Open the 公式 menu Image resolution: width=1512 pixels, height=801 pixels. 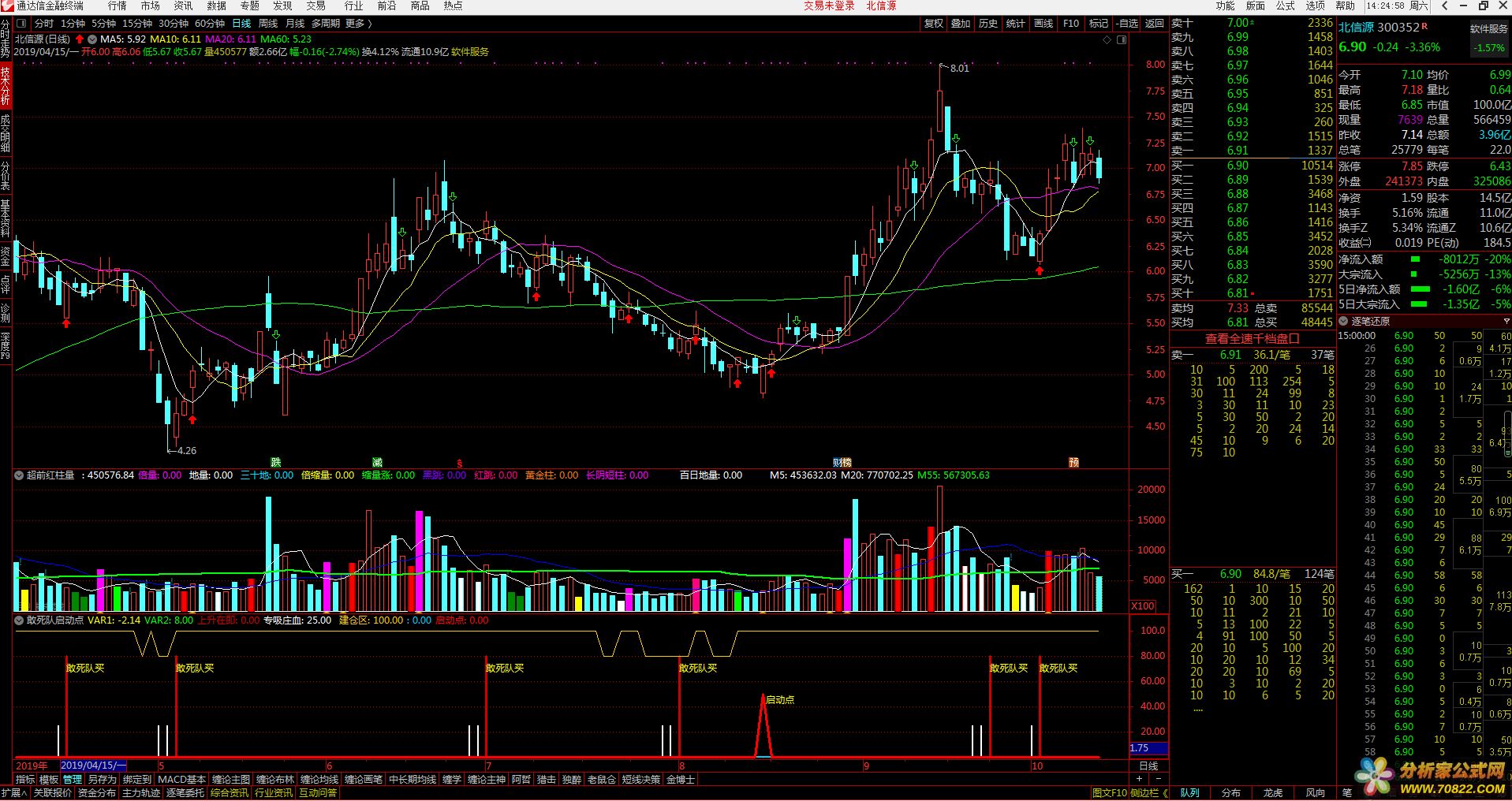click(1286, 6)
